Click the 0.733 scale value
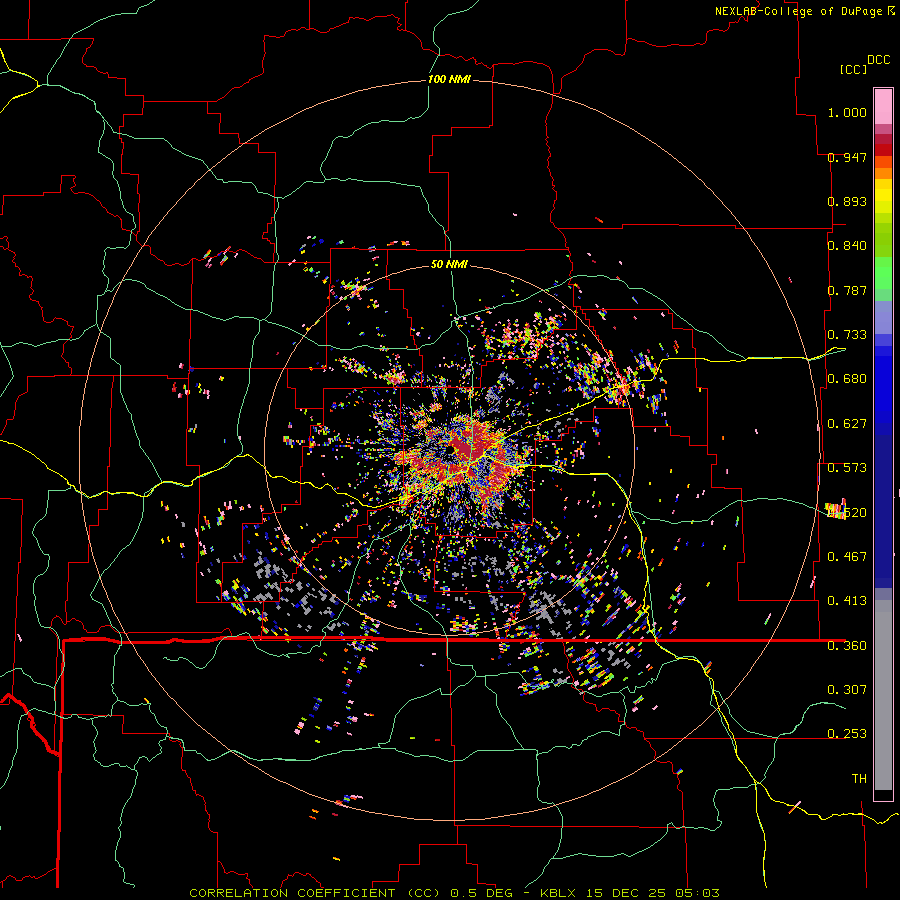 (x=847, y=335)
